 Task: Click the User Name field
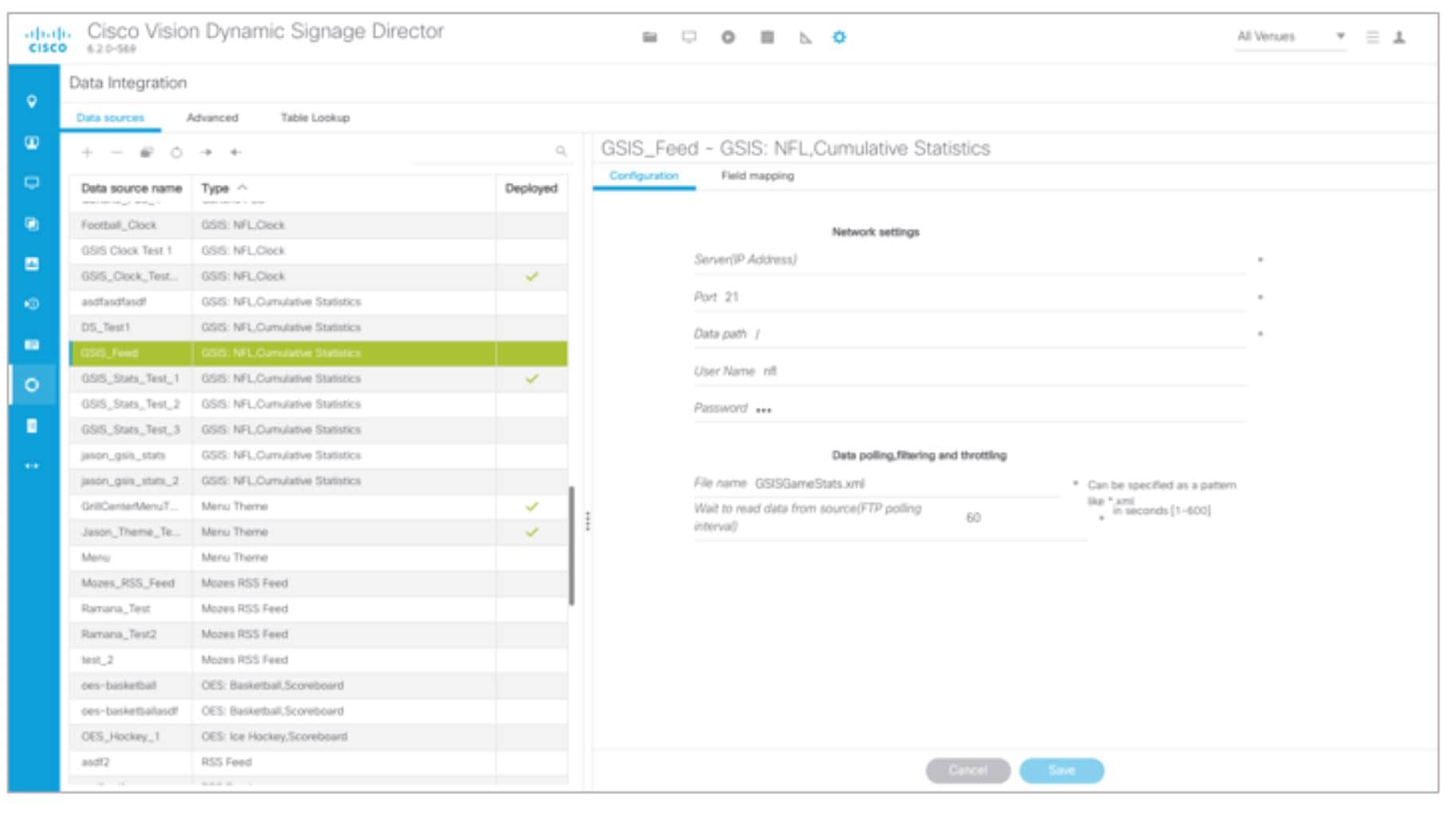(x=970, y=371)
